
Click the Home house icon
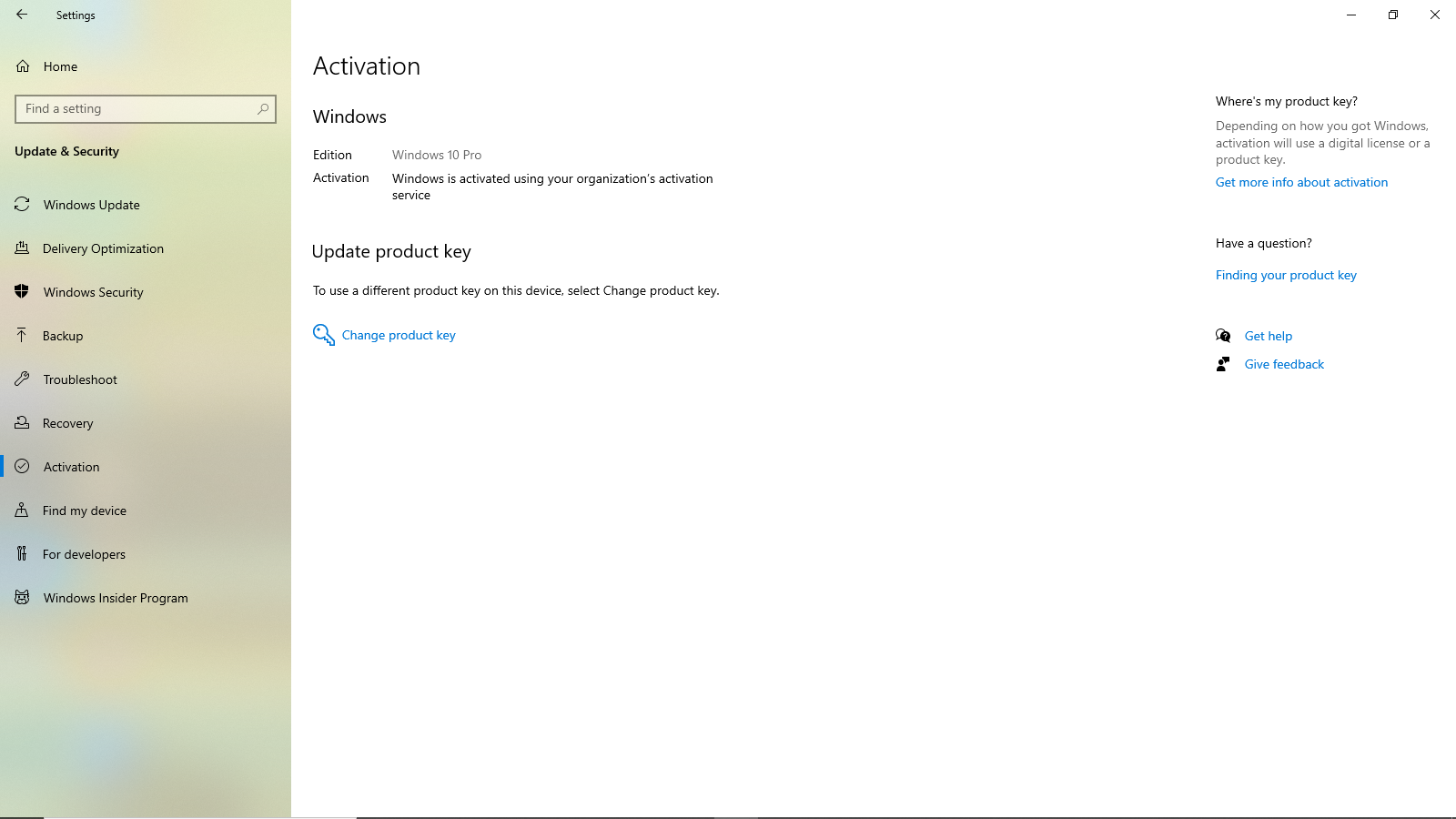pyautogui.click(x=23, y=66)
